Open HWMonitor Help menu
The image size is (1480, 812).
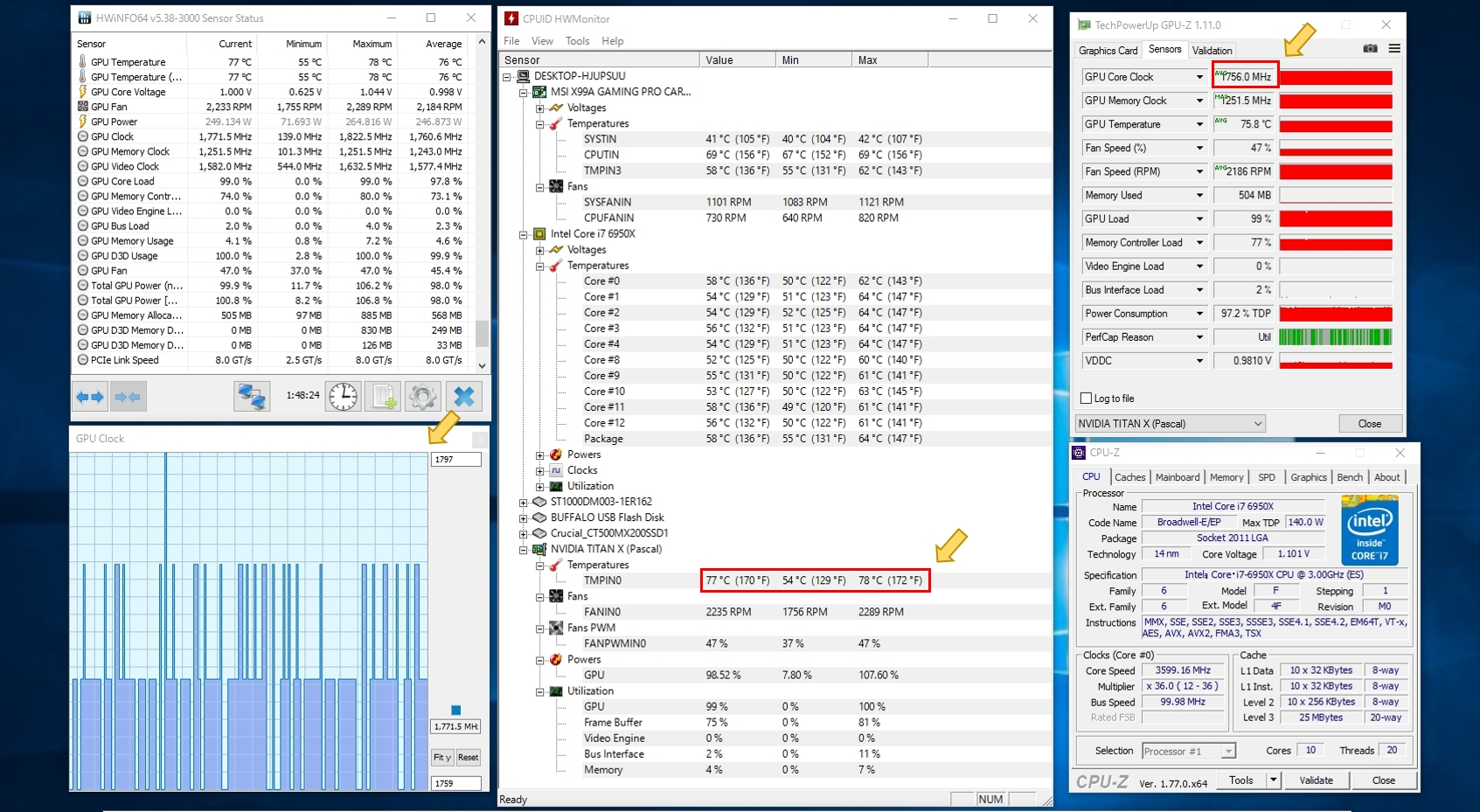click(x=612, y=41)
